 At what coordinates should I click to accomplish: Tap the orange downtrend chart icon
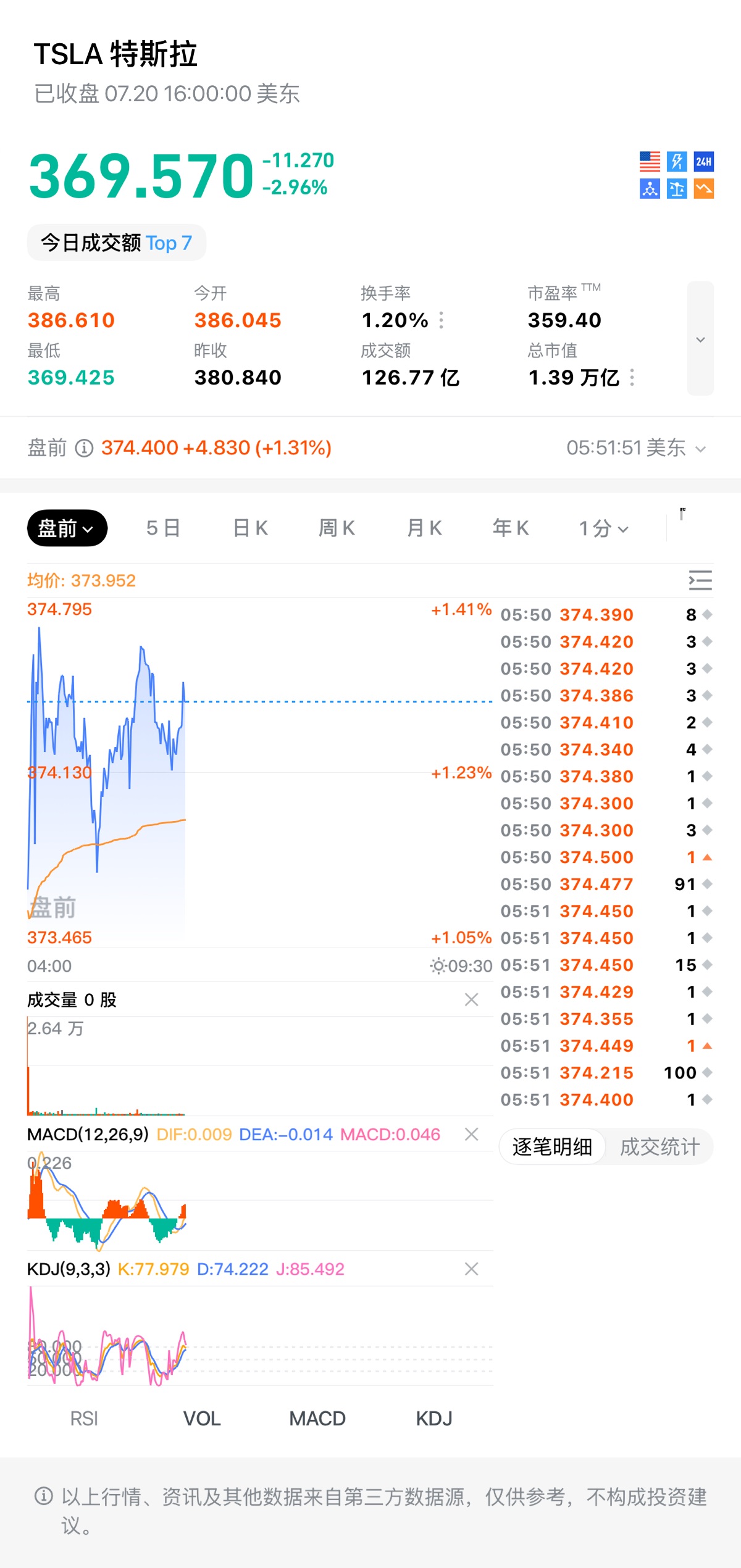point(704,189)
